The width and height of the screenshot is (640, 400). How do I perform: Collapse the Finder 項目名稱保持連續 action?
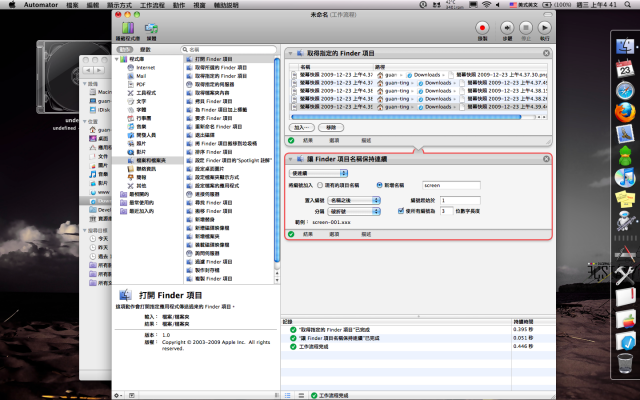(x=291, y=159)
